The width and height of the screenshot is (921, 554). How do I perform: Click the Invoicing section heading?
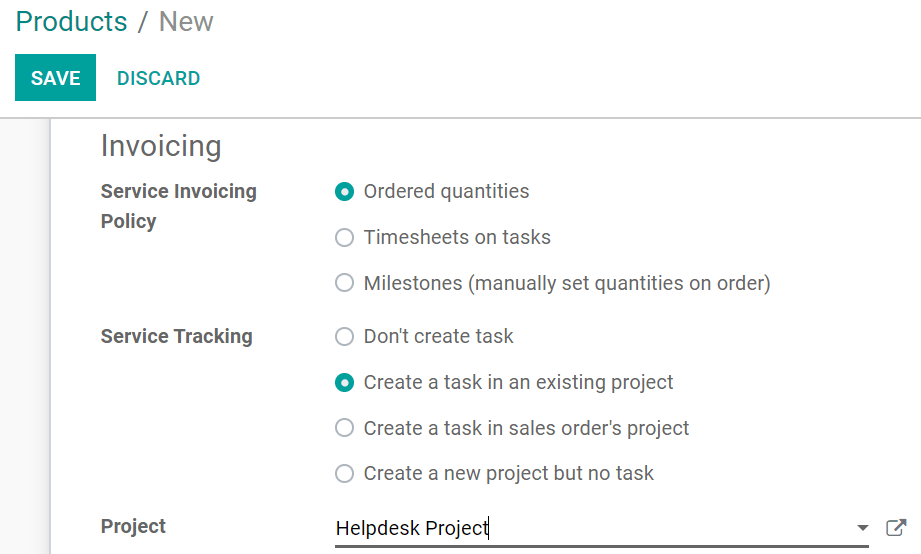161,146
